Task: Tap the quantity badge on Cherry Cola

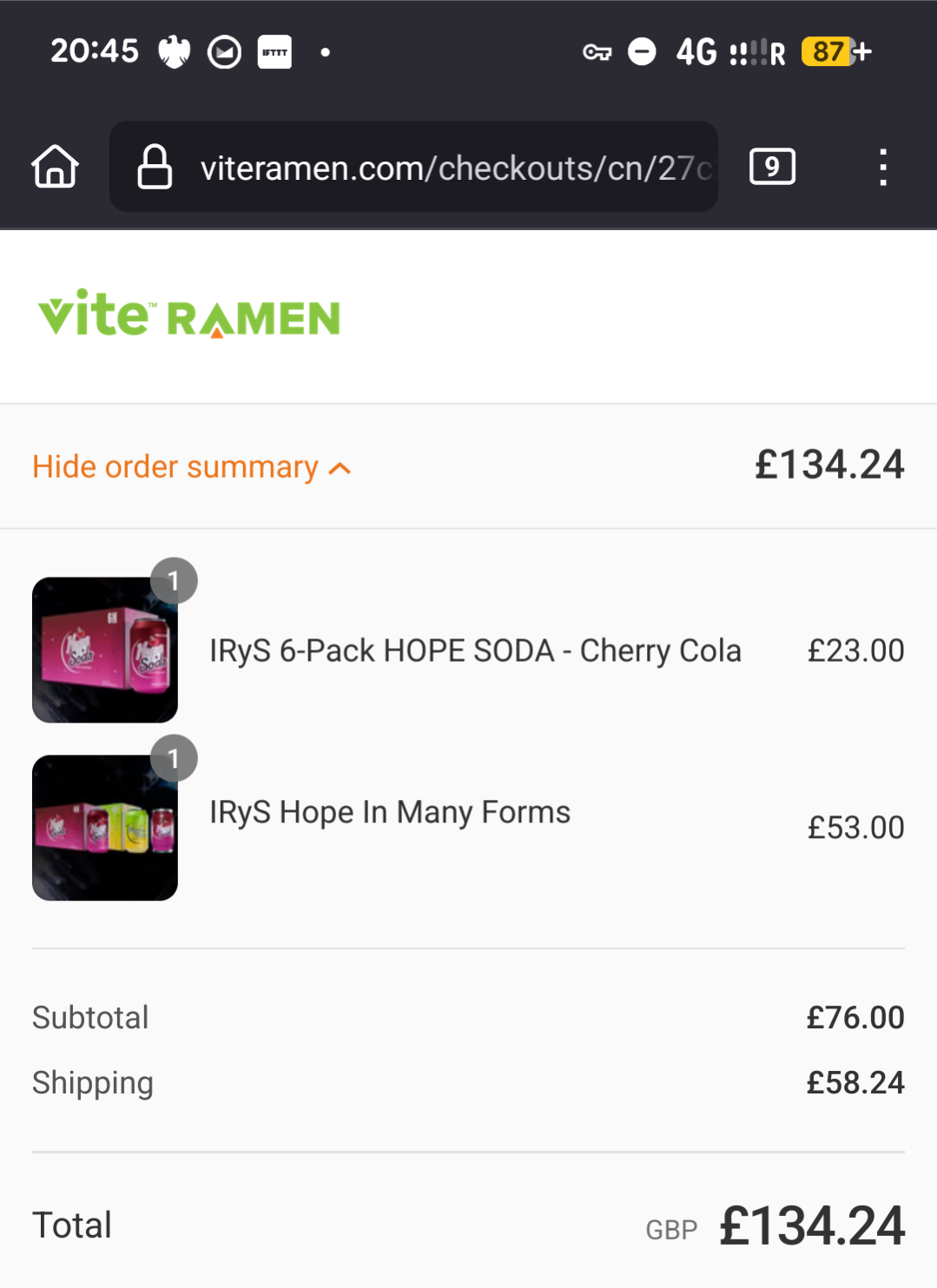Action: tap(174, 580)
